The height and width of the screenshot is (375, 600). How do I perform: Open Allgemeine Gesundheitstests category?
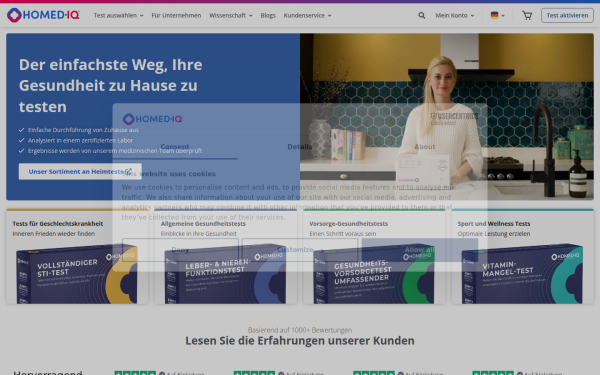click(203, 223)
